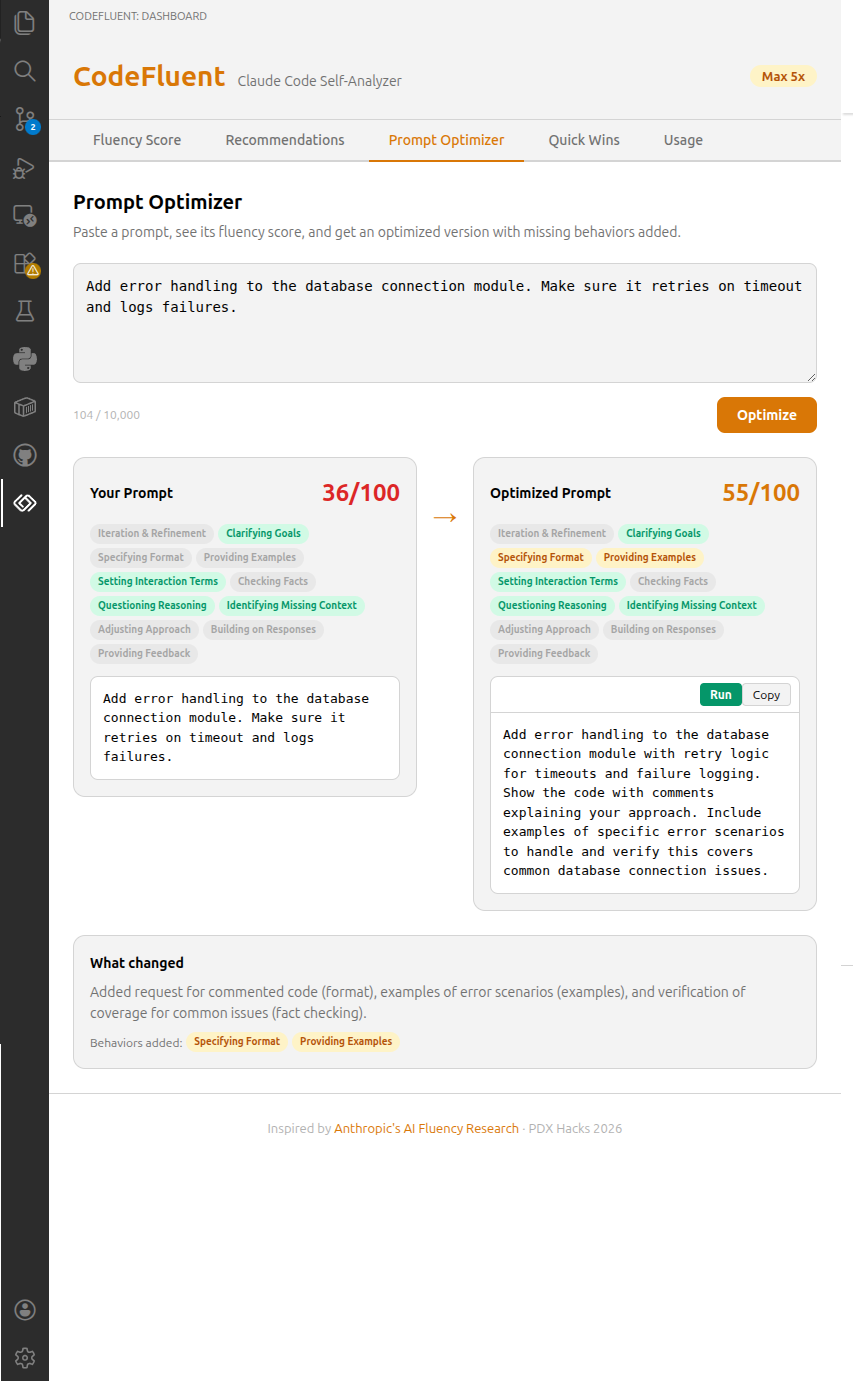Click Checking Facts tag under Optimized Prompt
The image size is (853, 1381).
[673, 581]
